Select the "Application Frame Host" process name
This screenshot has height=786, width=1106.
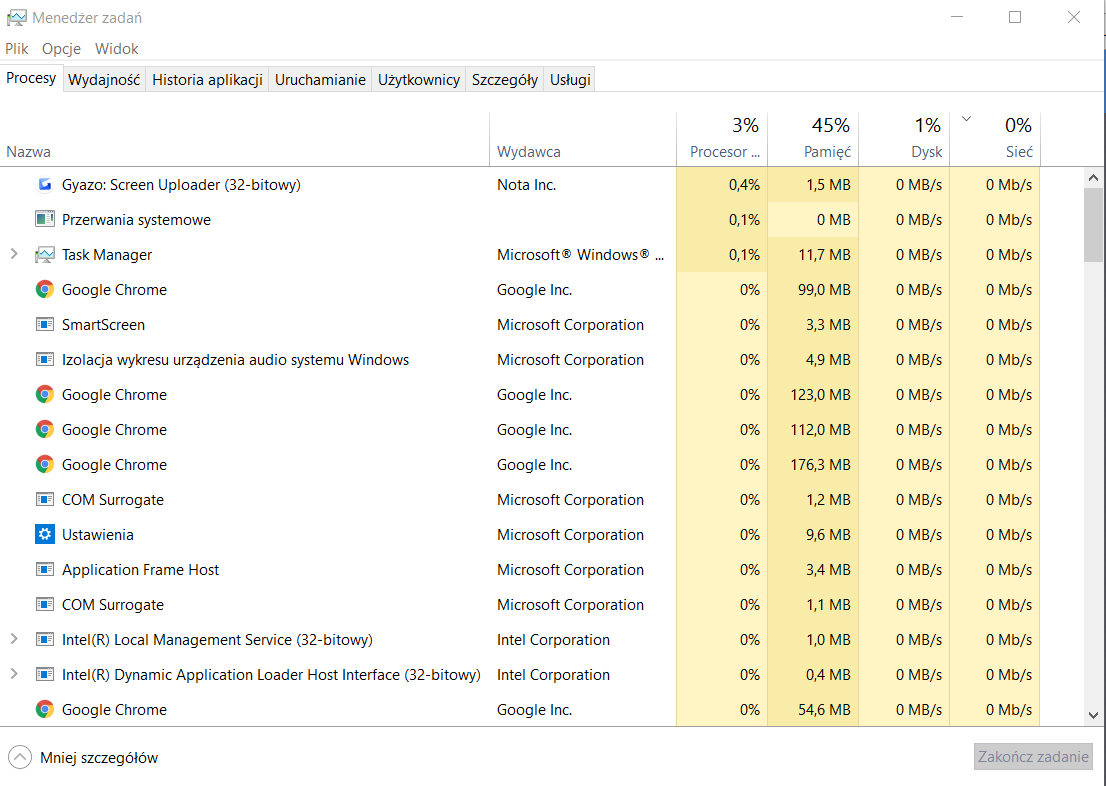pyautogui.click(x=140, y=570)
